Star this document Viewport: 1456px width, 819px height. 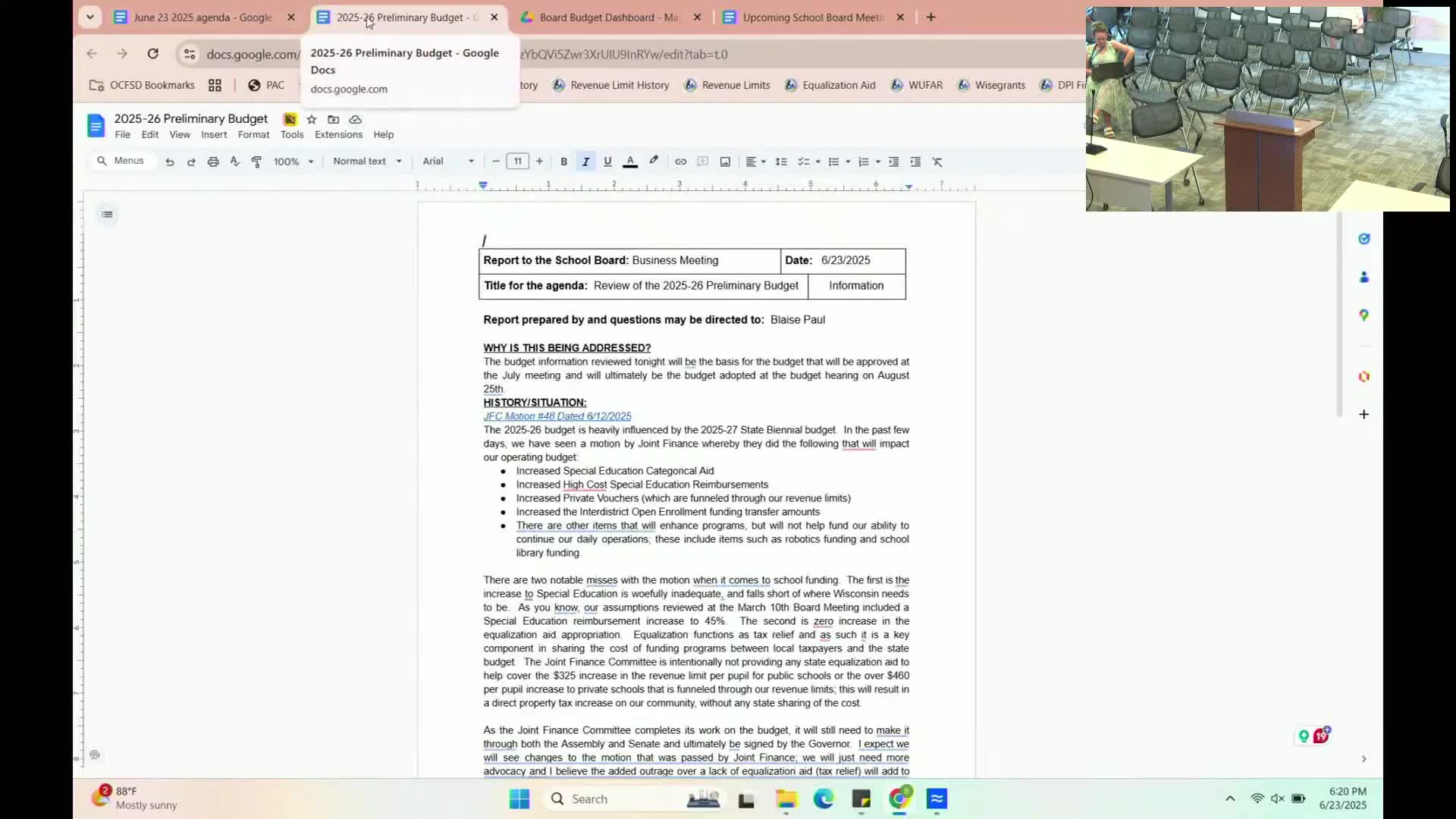312,119
